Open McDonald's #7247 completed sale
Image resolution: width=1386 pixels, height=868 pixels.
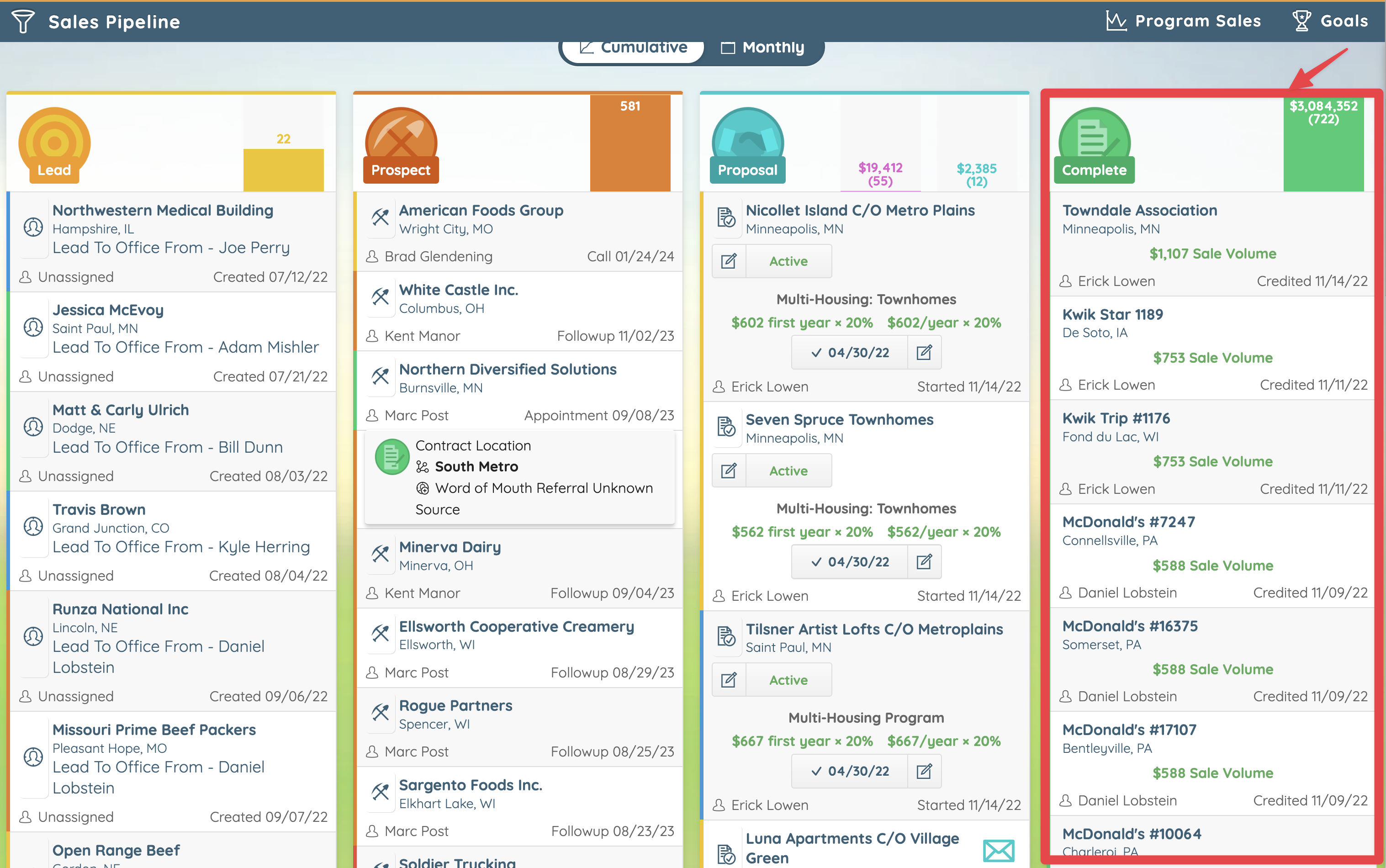[x=1128, y=522]
